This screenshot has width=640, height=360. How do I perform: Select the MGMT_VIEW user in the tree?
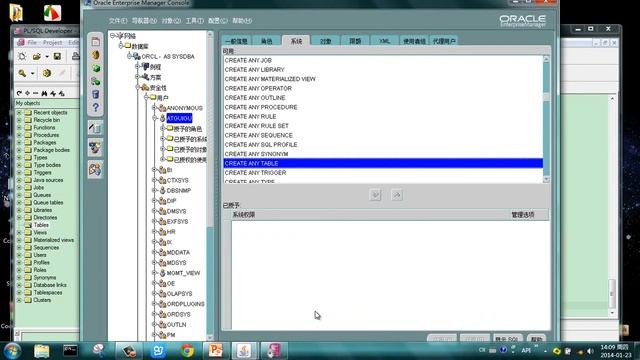click(183, 273)
